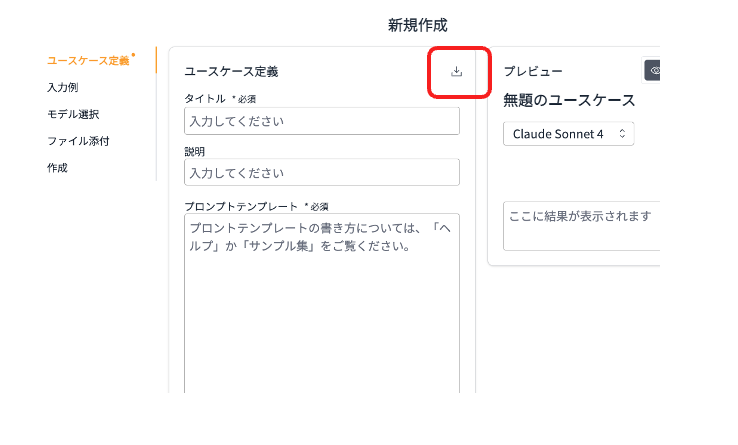The width and height of the screenshot is (738, 445).
Task: Click the ユースケース定義 form heading
Action: (231, 72)
